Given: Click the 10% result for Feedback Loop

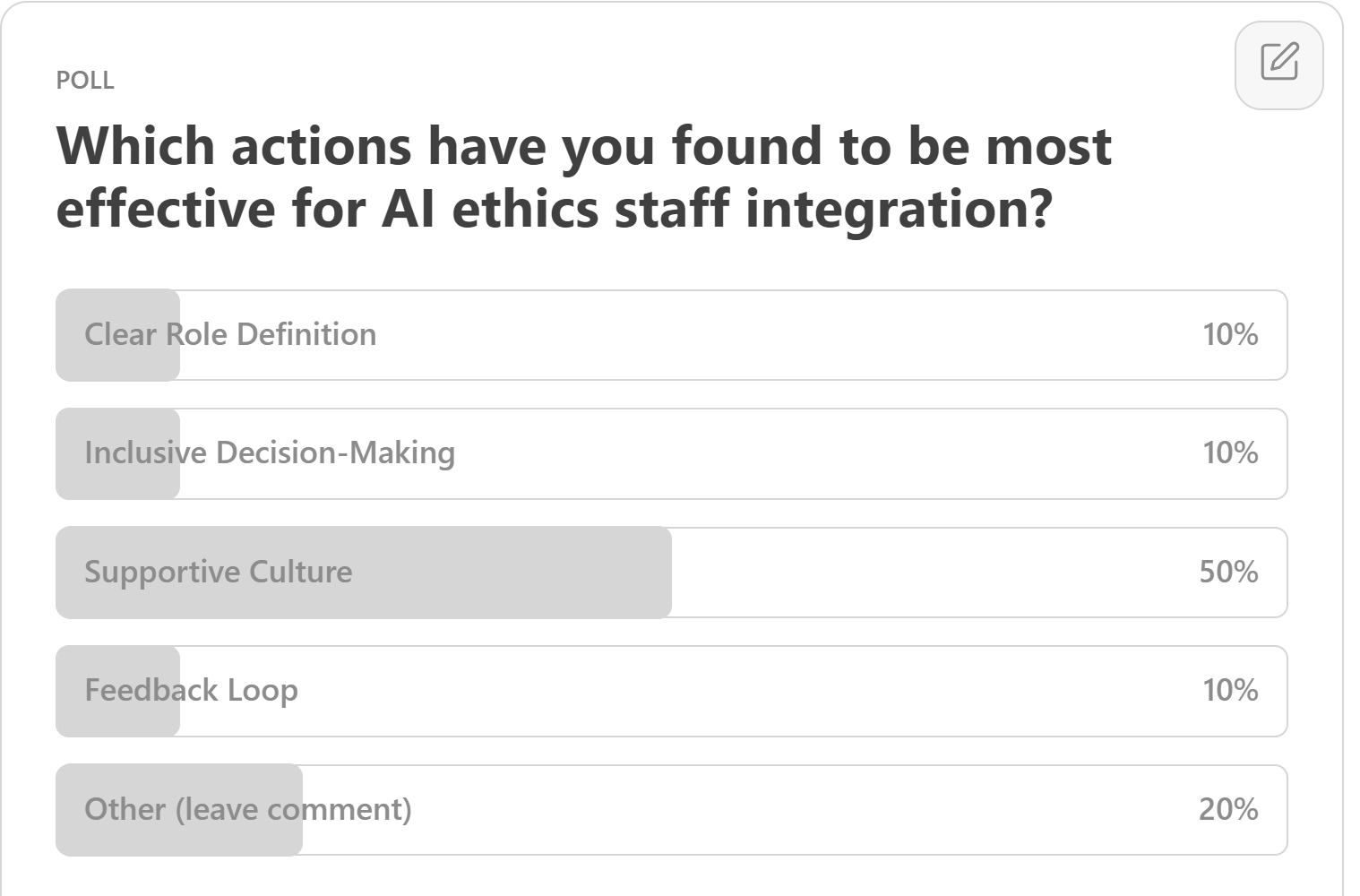Looking at the screenshot, I should pyautogui.click(x=1230, y=690).
